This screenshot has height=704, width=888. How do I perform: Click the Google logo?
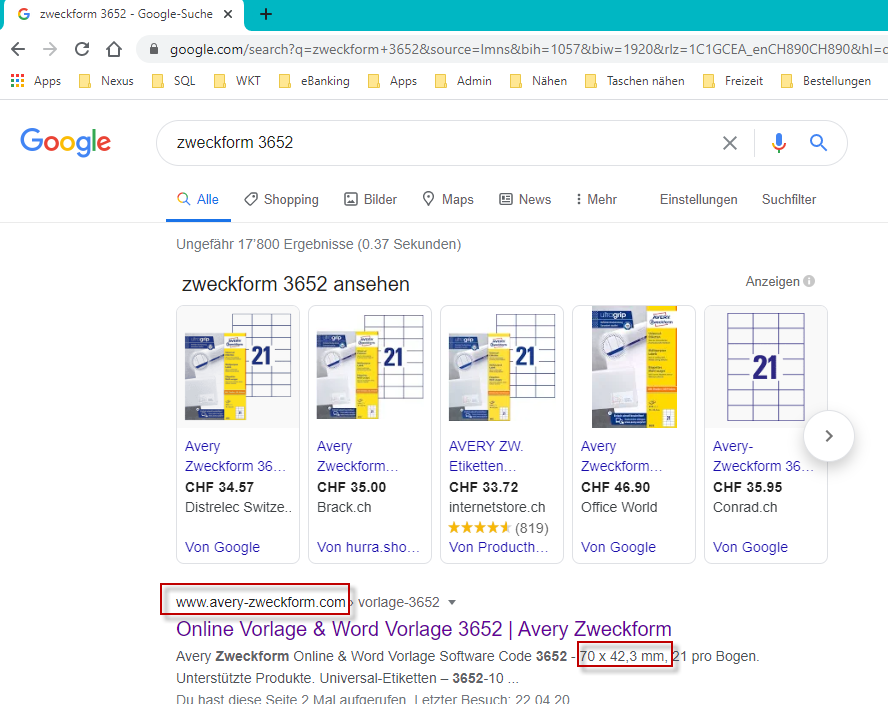click(66, 142)
